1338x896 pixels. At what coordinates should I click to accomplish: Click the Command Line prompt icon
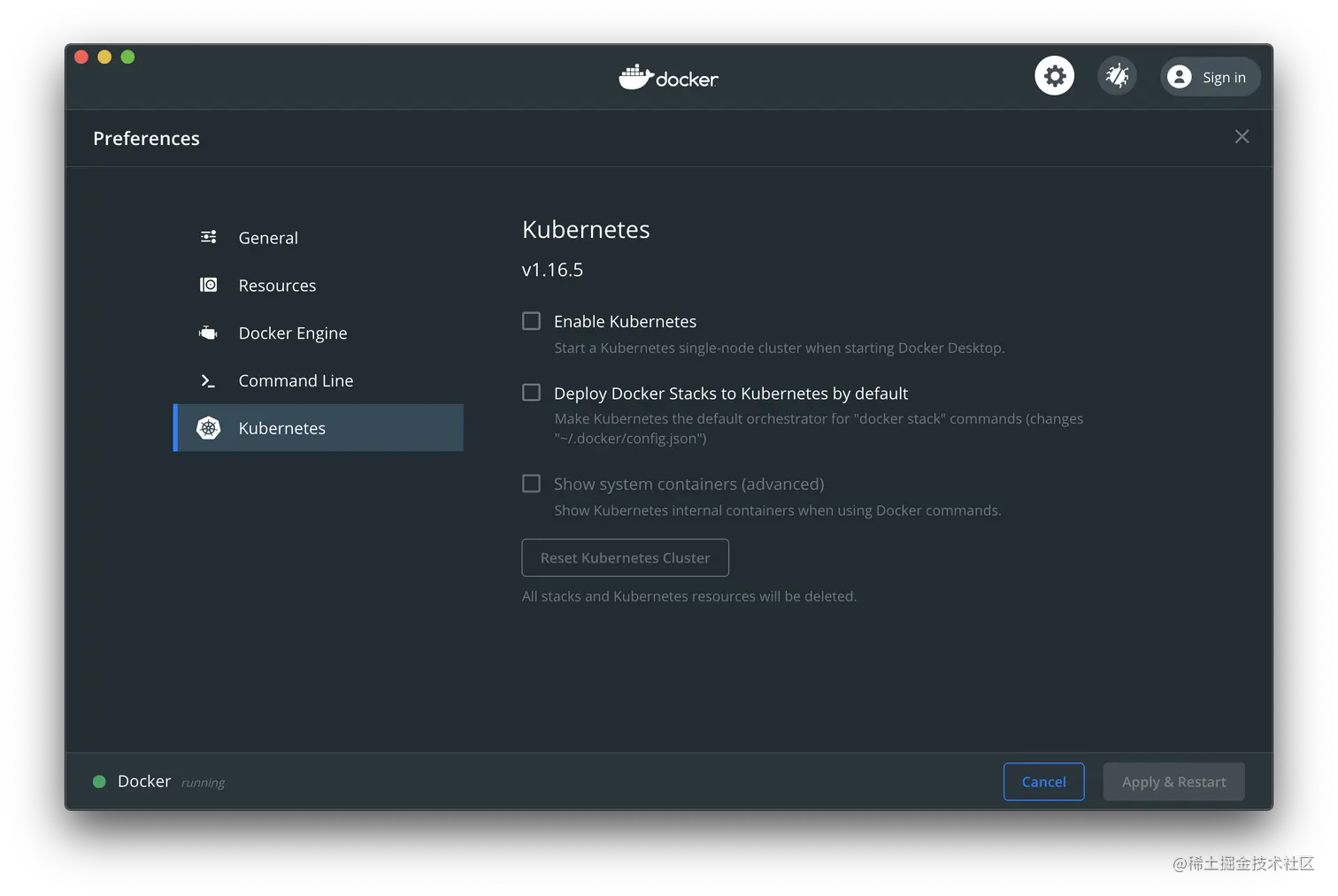(208, 380)
